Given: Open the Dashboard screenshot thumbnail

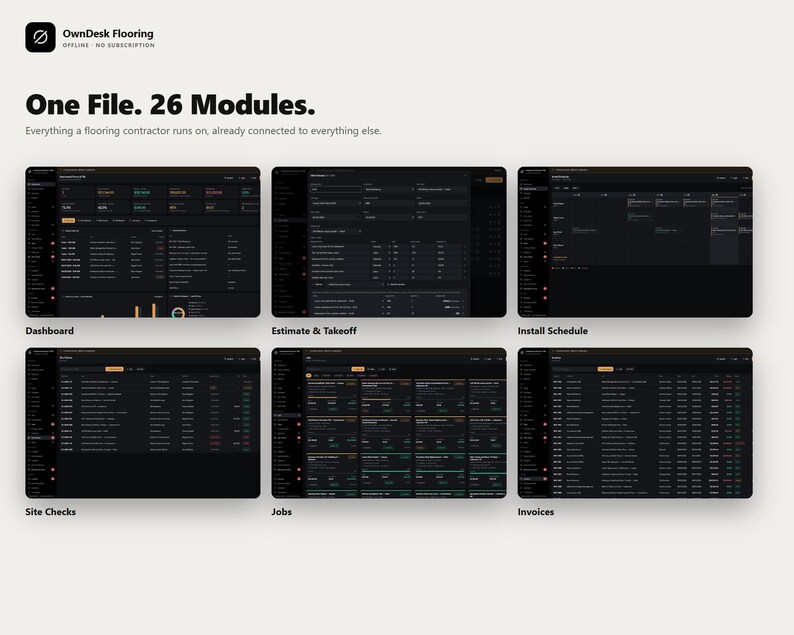Looking at the screenshot, I should pyautogui.click(x=143, y=242).
